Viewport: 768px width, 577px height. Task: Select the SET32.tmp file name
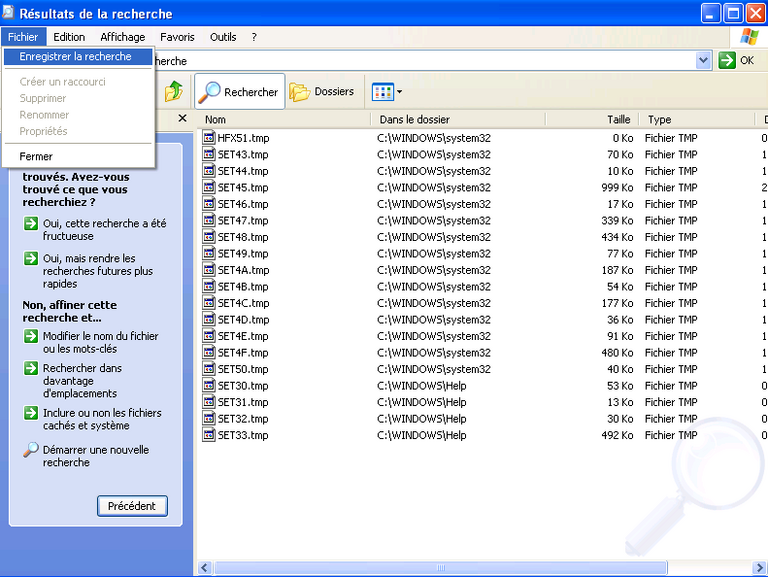pos(243,419)
